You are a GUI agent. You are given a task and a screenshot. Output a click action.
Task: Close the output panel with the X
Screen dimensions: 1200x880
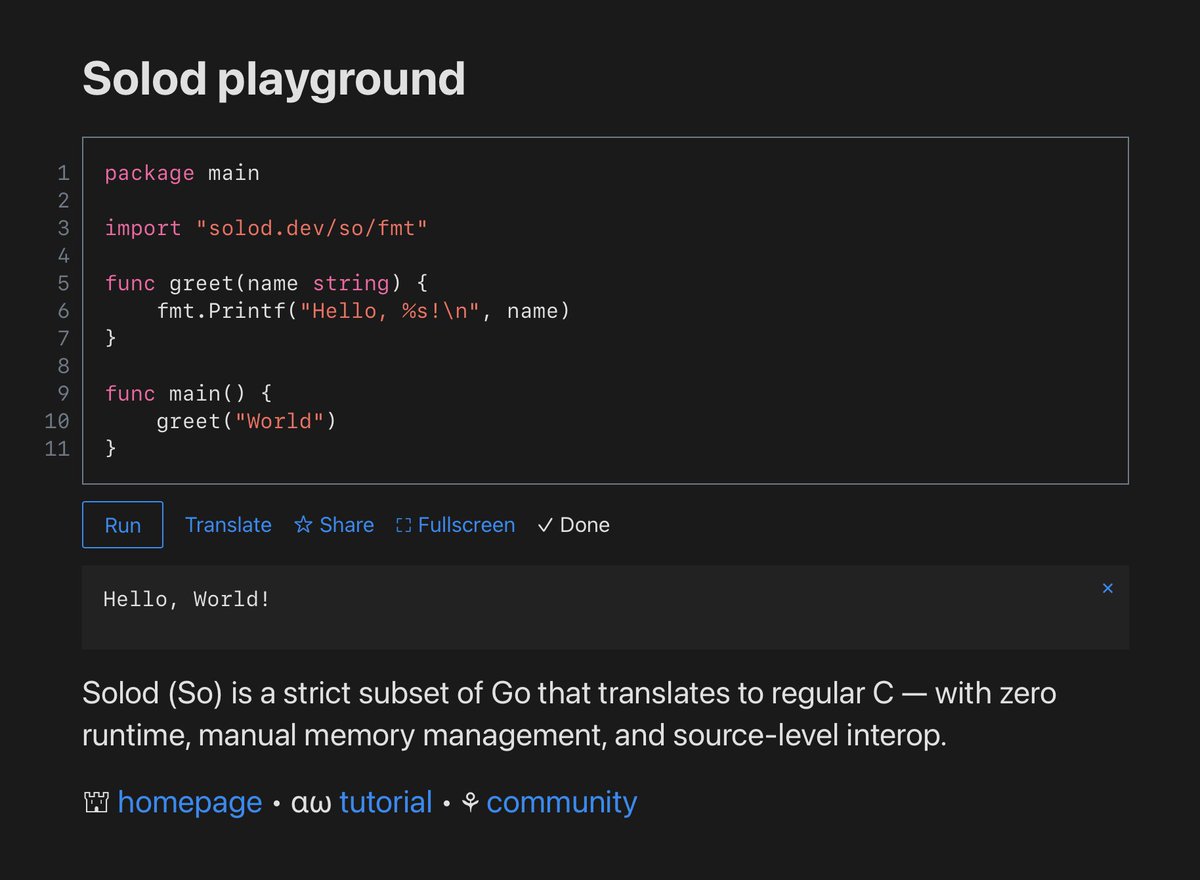1107,588
